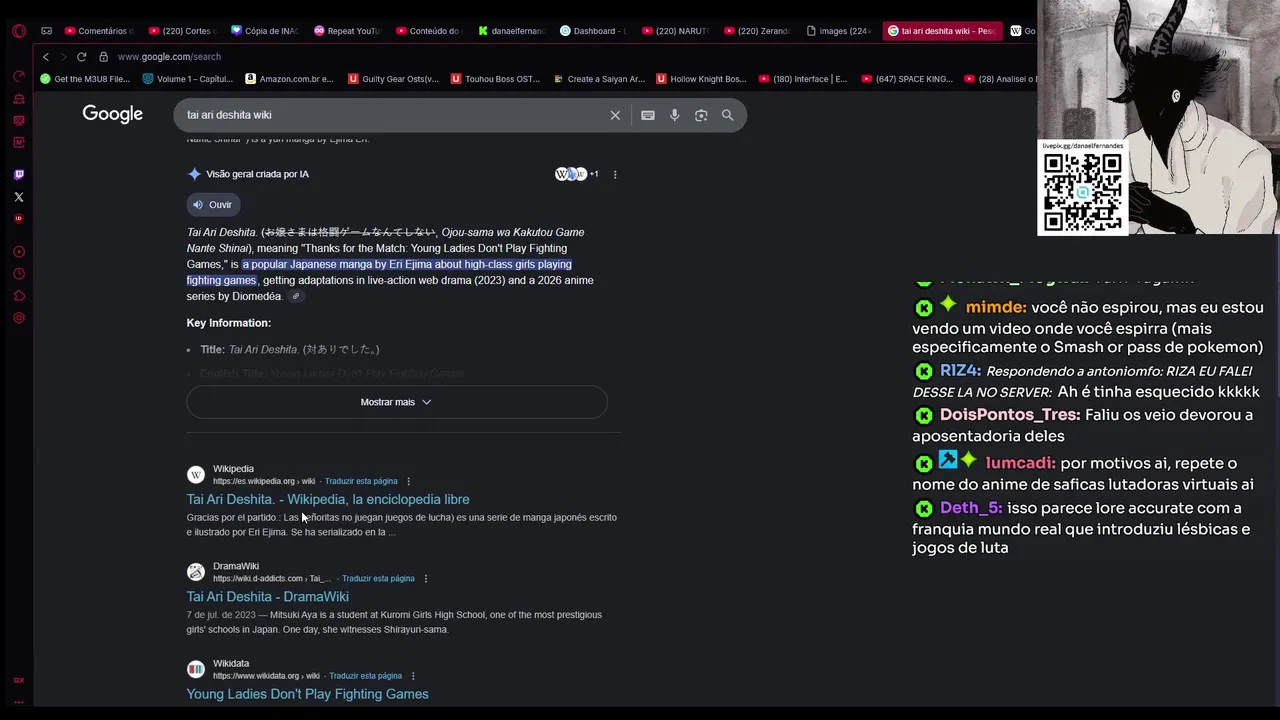The width and height of the screenshot is (1280, 720).
Task: Search by image with Google Lens
Action: coord(701,115)
